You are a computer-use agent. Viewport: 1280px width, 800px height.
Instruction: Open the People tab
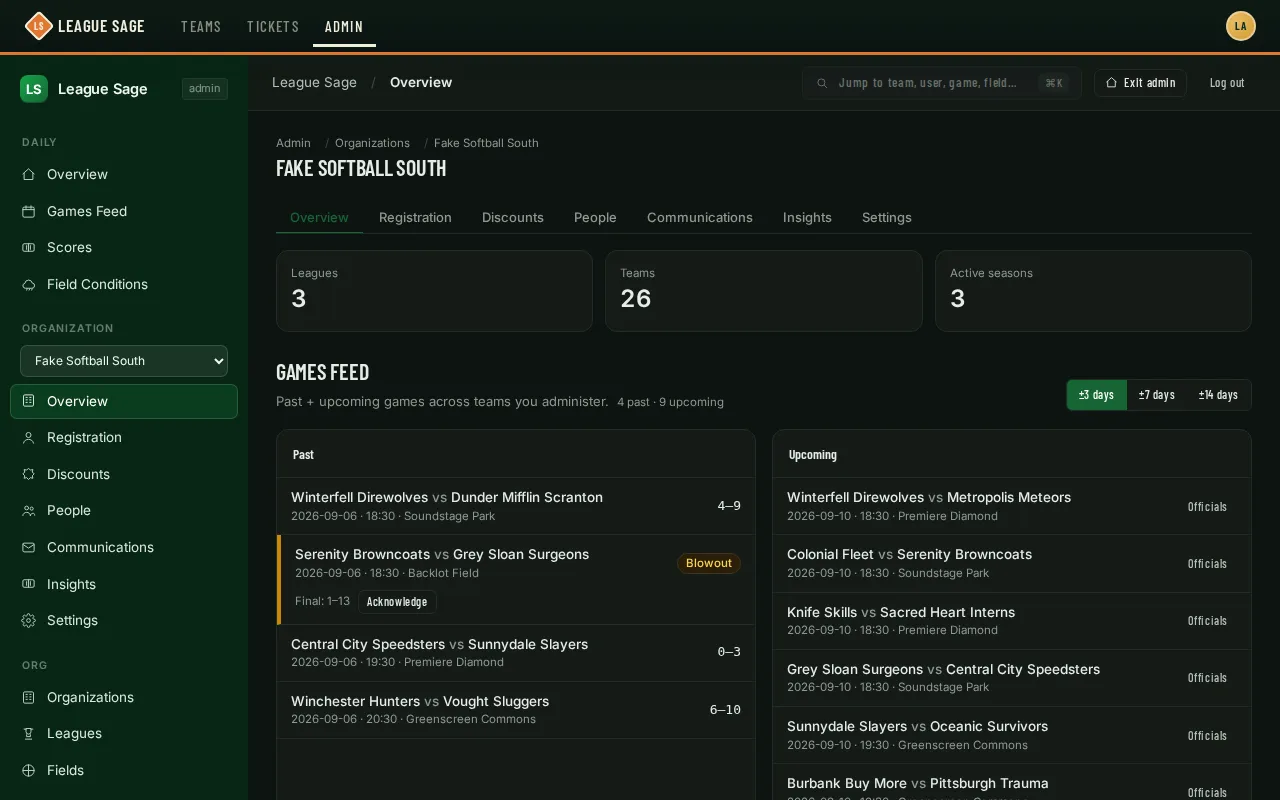click(595, 218)
